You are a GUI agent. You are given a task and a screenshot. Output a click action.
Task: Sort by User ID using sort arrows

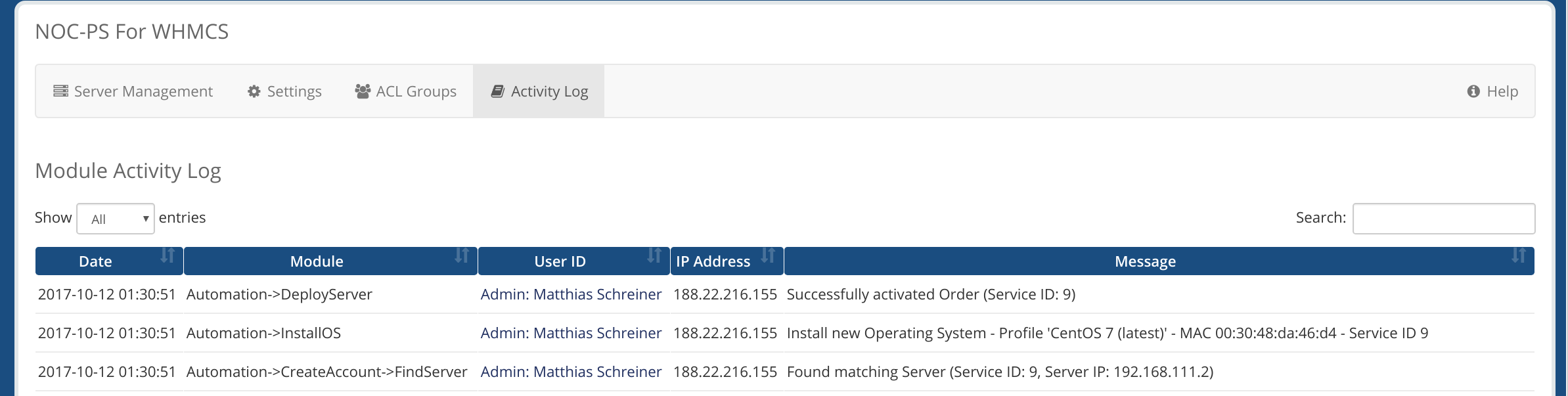coord(654,255)
